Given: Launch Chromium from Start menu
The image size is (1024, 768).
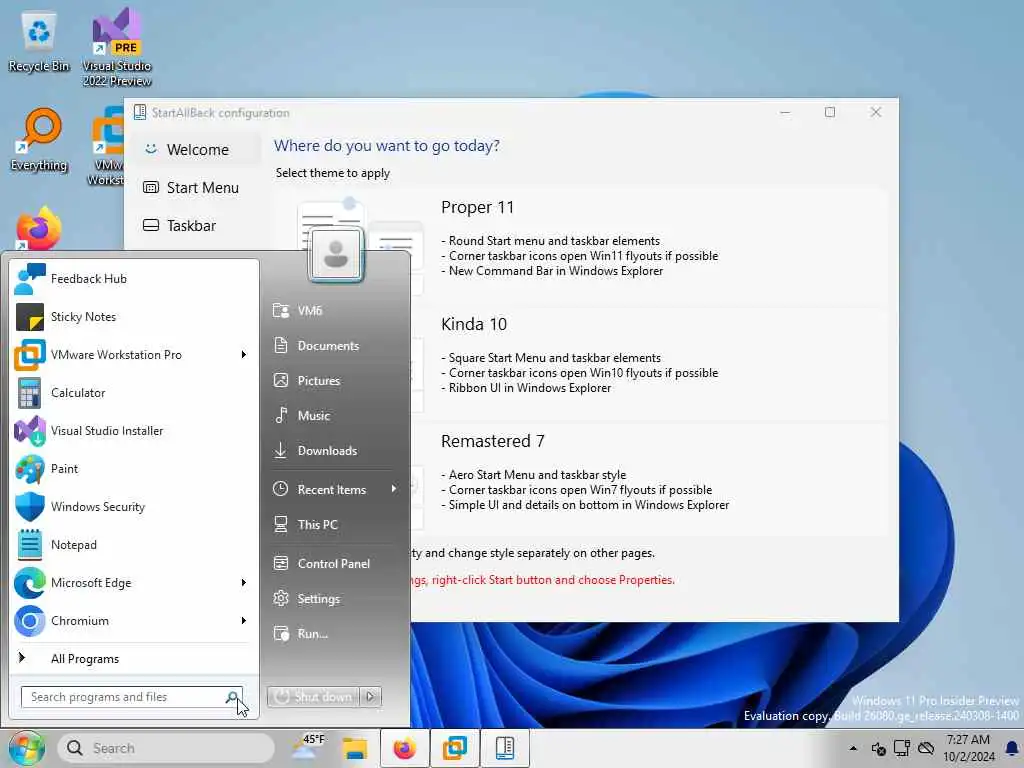Looking at the screenshot, I should tap(134, 620).
